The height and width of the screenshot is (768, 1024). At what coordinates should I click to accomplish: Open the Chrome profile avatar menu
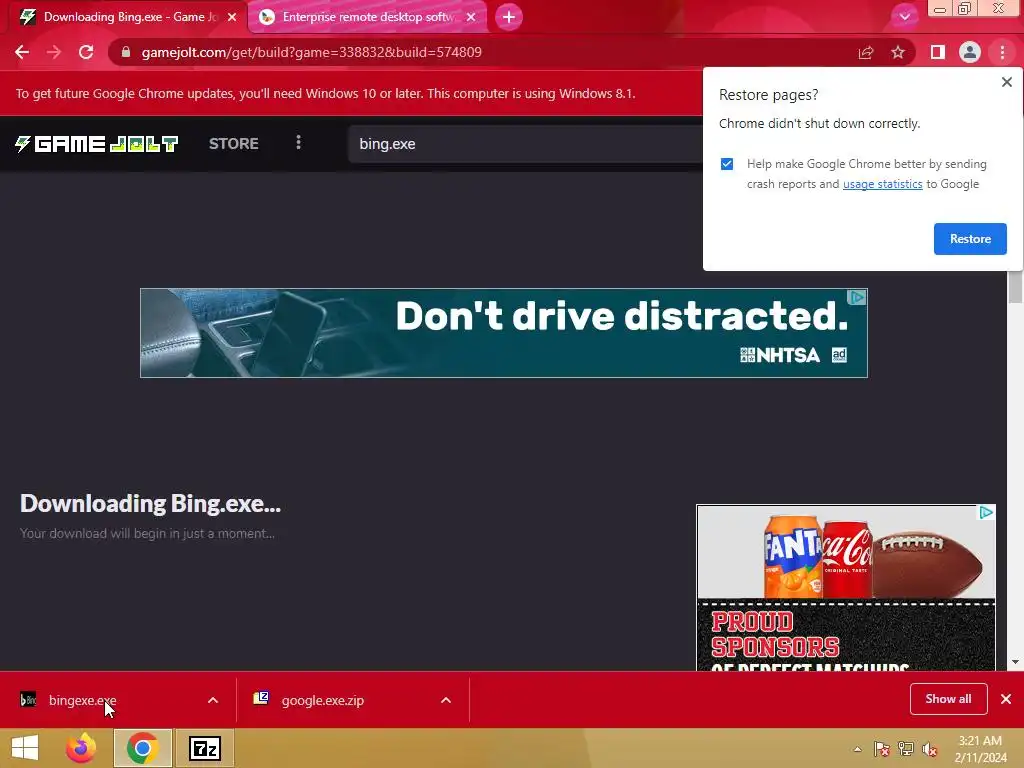(x=970, y=52)
